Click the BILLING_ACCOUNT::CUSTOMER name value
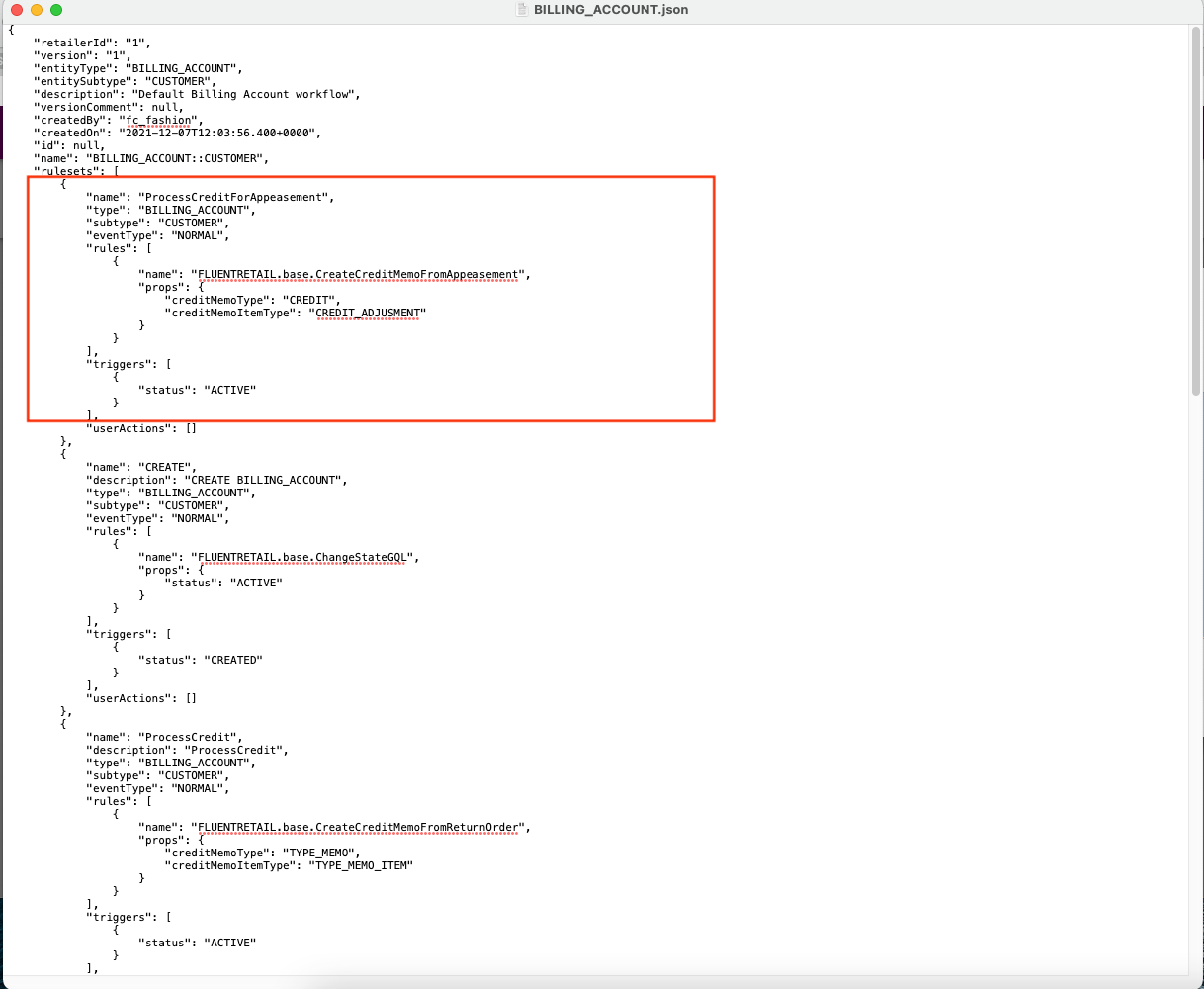Screen dimensions: 1204x989 [x=176, y=158]
